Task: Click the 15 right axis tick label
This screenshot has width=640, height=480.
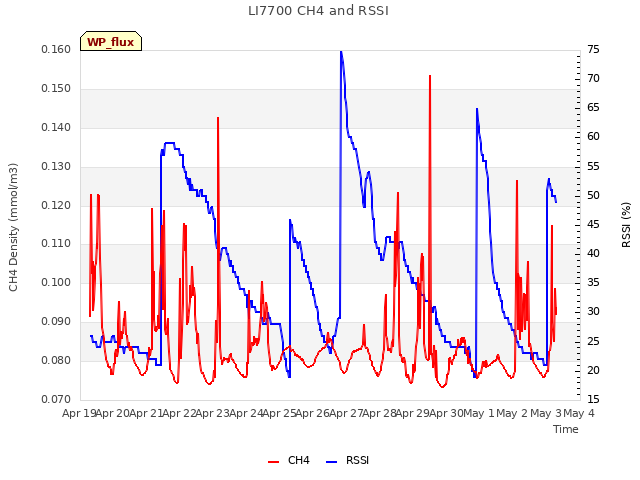Action: pyautogui.click(x=593, y=399)
